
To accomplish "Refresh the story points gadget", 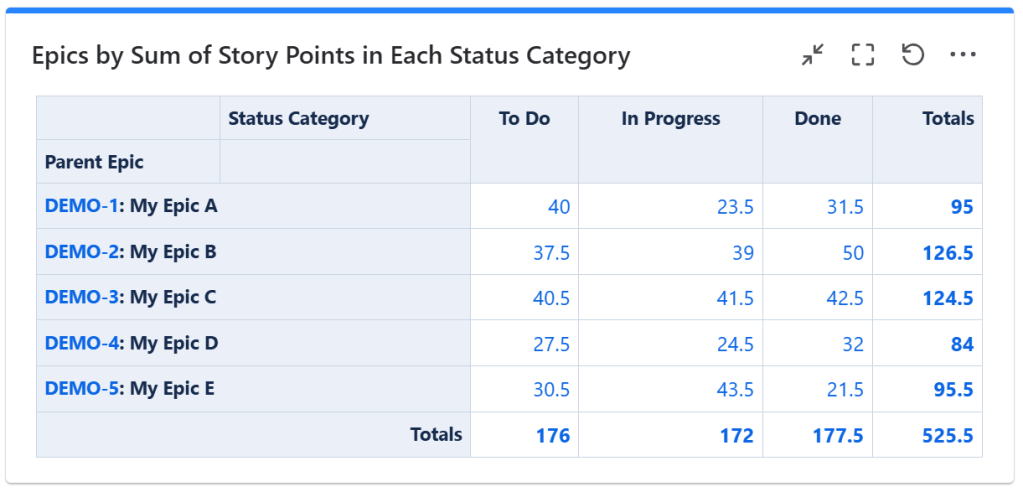I will pyautogui.click(x=912, y=55).
